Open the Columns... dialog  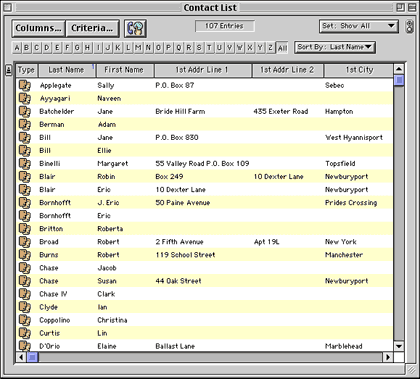tap(38, 28)
